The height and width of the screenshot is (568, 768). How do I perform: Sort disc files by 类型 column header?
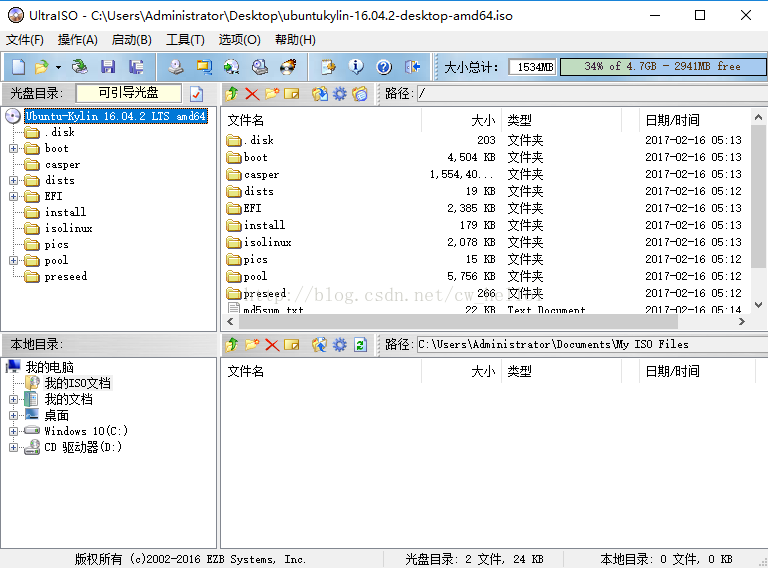tap(561, 120)
